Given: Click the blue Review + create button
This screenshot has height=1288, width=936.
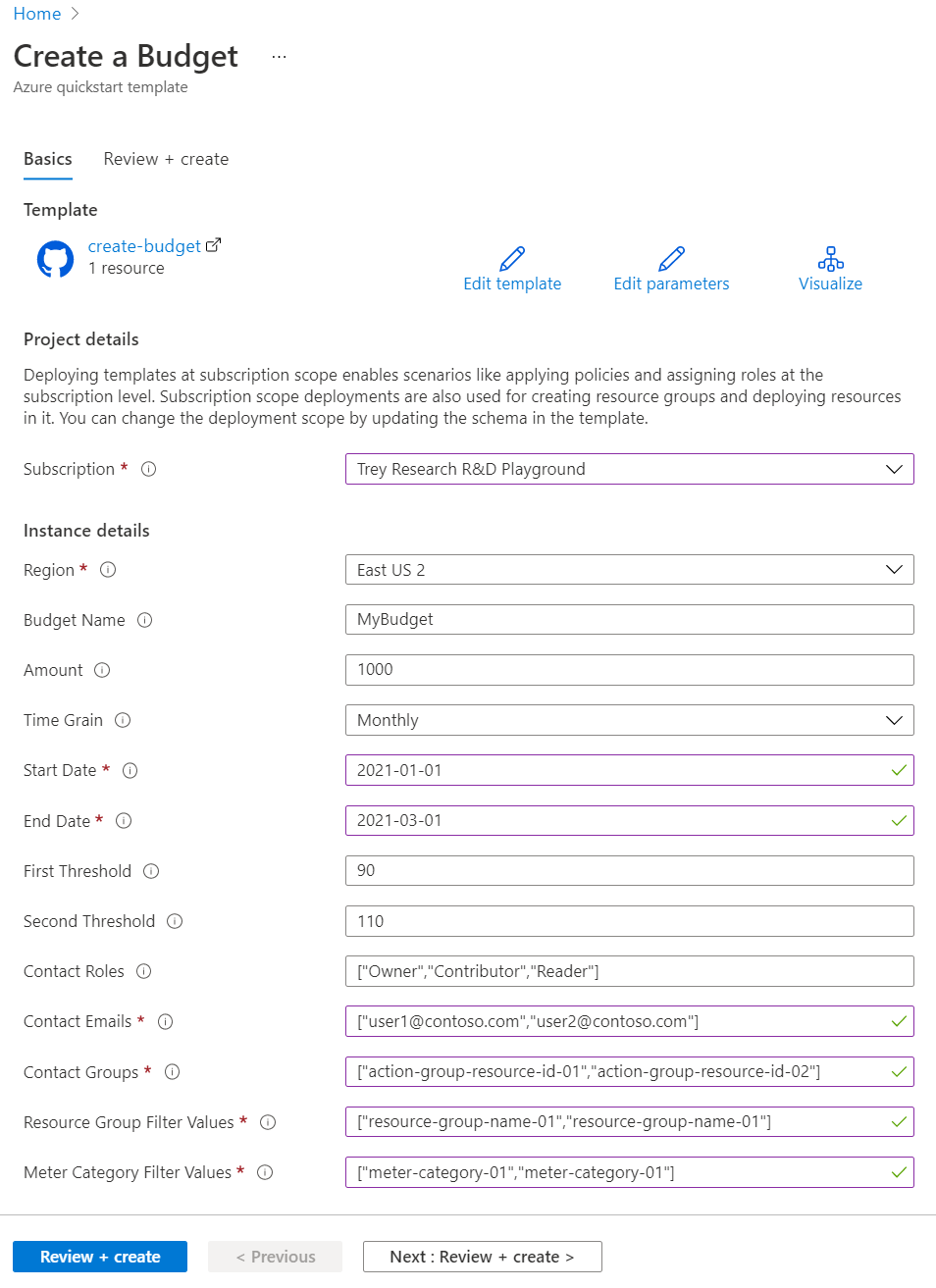Looking at the screenshot, I should [100, 1257].
